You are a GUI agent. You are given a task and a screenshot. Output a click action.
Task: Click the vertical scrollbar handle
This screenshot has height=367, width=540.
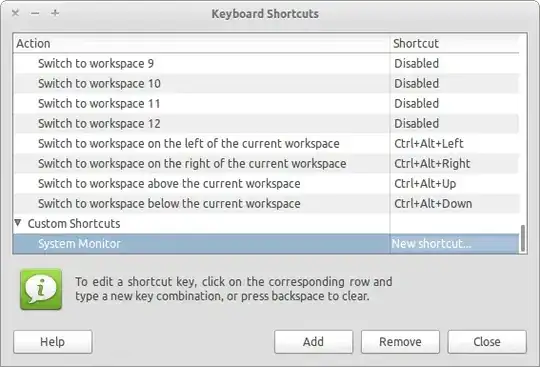523,238
